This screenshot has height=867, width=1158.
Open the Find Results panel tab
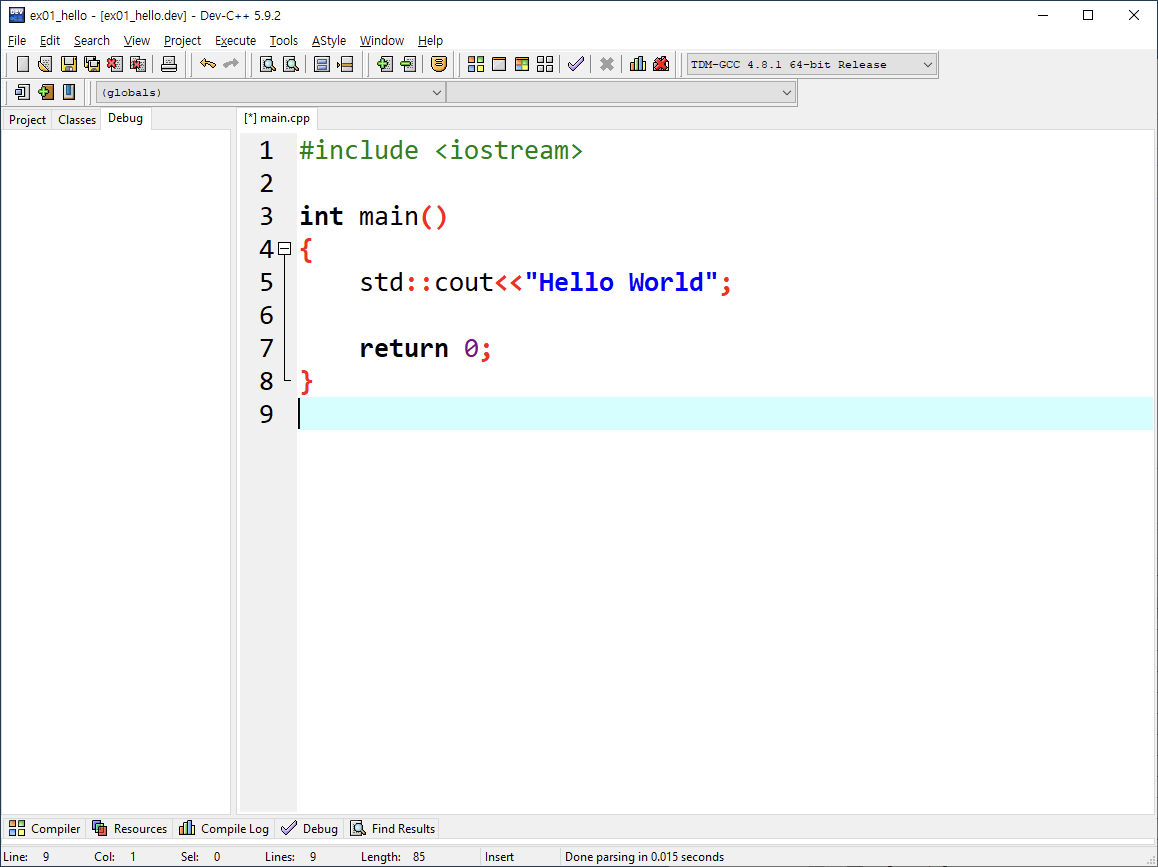coord(391,828)
